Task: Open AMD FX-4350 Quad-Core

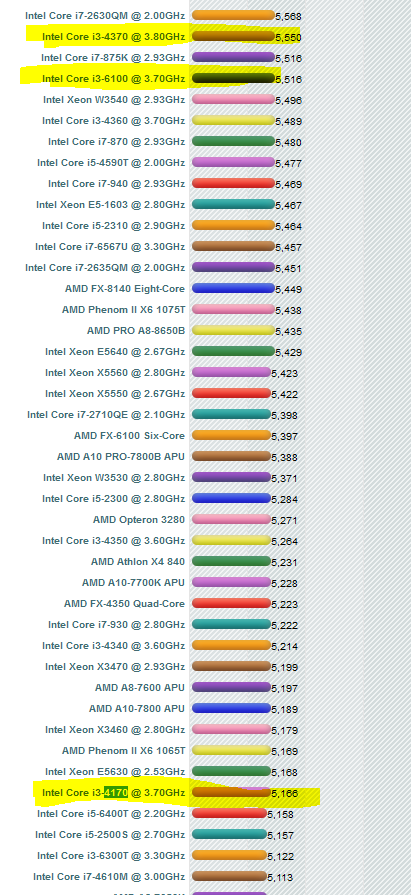Action: (x=124, y=603)
